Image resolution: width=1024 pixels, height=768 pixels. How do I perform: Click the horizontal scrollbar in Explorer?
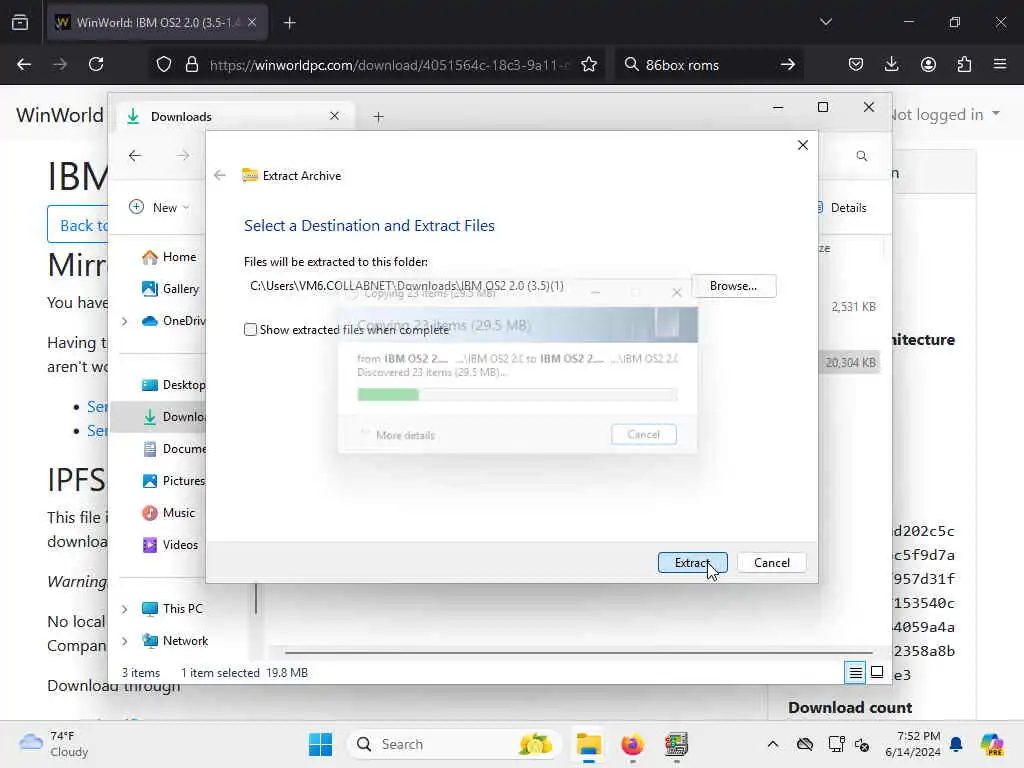click(x=579, y=652)
